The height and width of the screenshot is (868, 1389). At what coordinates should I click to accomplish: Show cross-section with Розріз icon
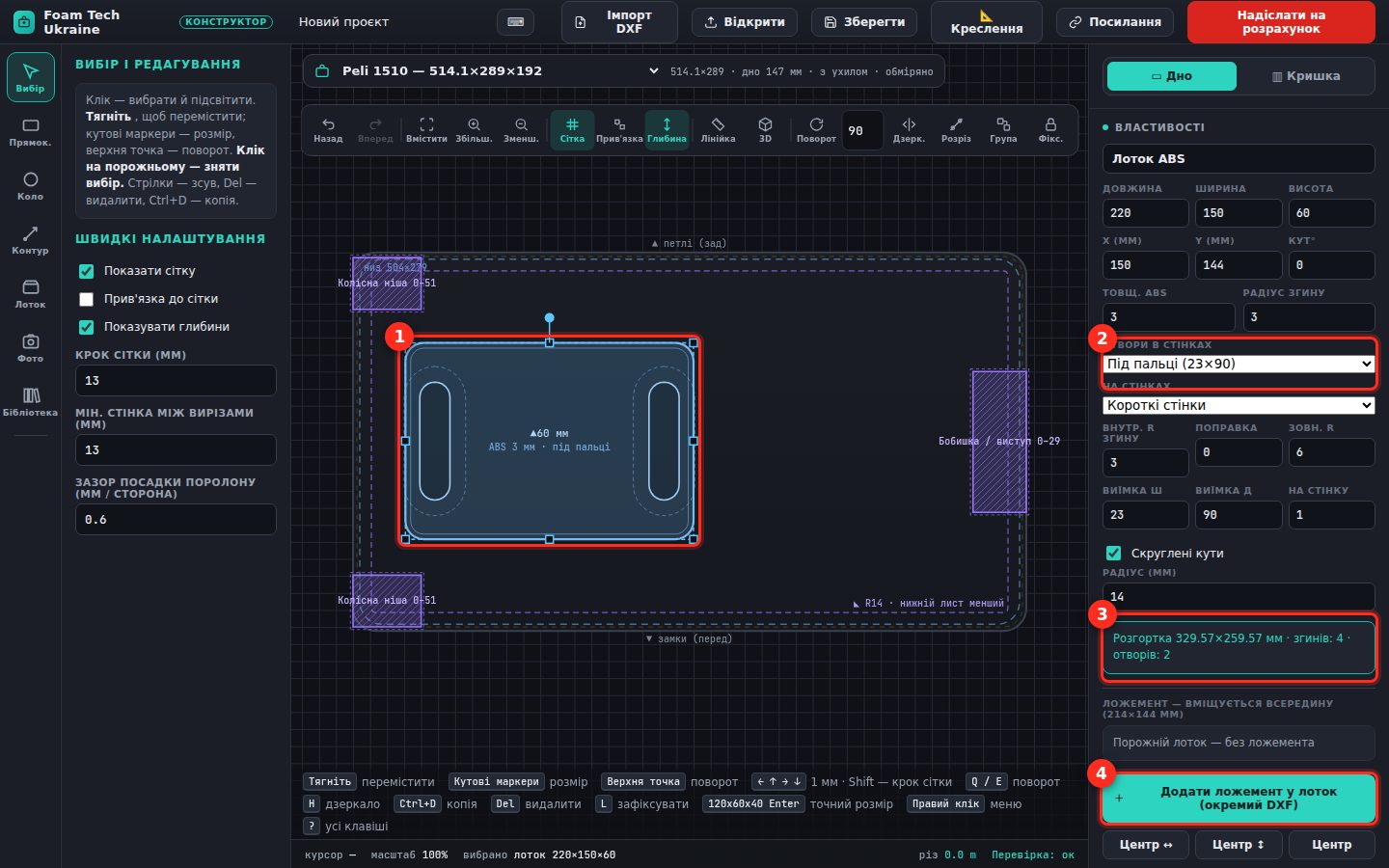point(956,130)
